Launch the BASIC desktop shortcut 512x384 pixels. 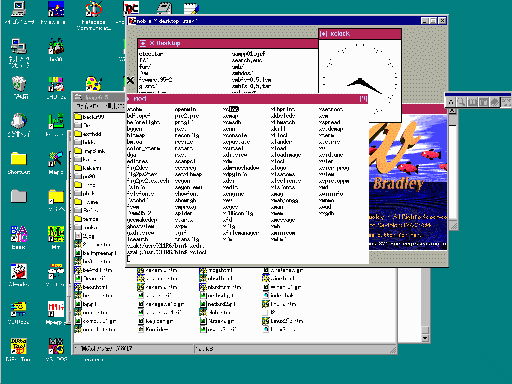pos(19,234)
